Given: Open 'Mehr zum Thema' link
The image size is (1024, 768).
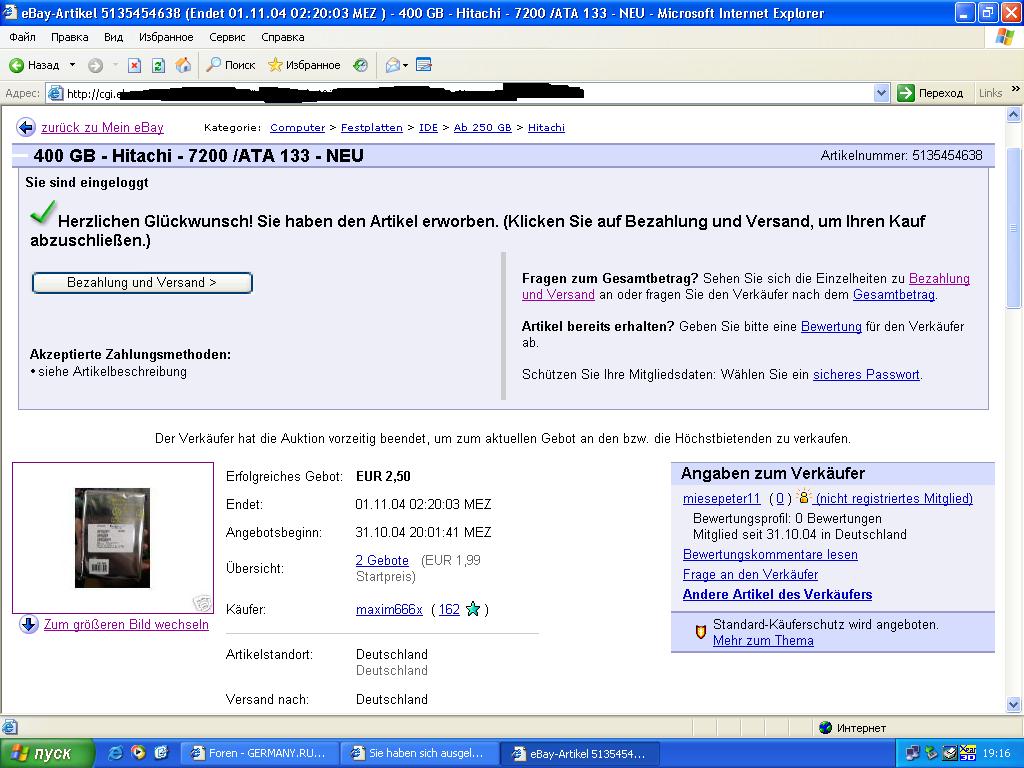Looking at the screenshot, I should (763, 641).
